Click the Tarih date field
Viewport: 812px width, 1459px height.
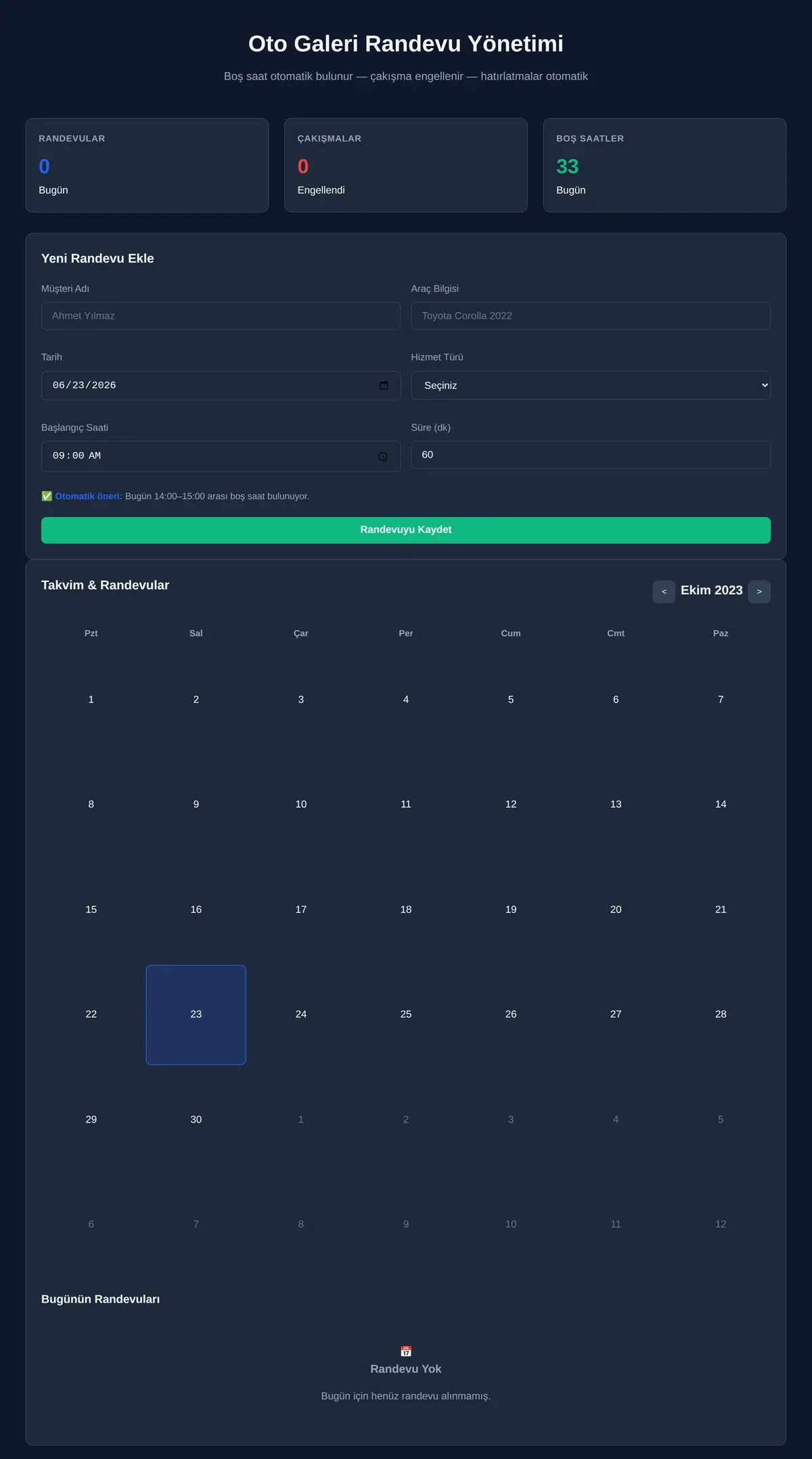221,386
